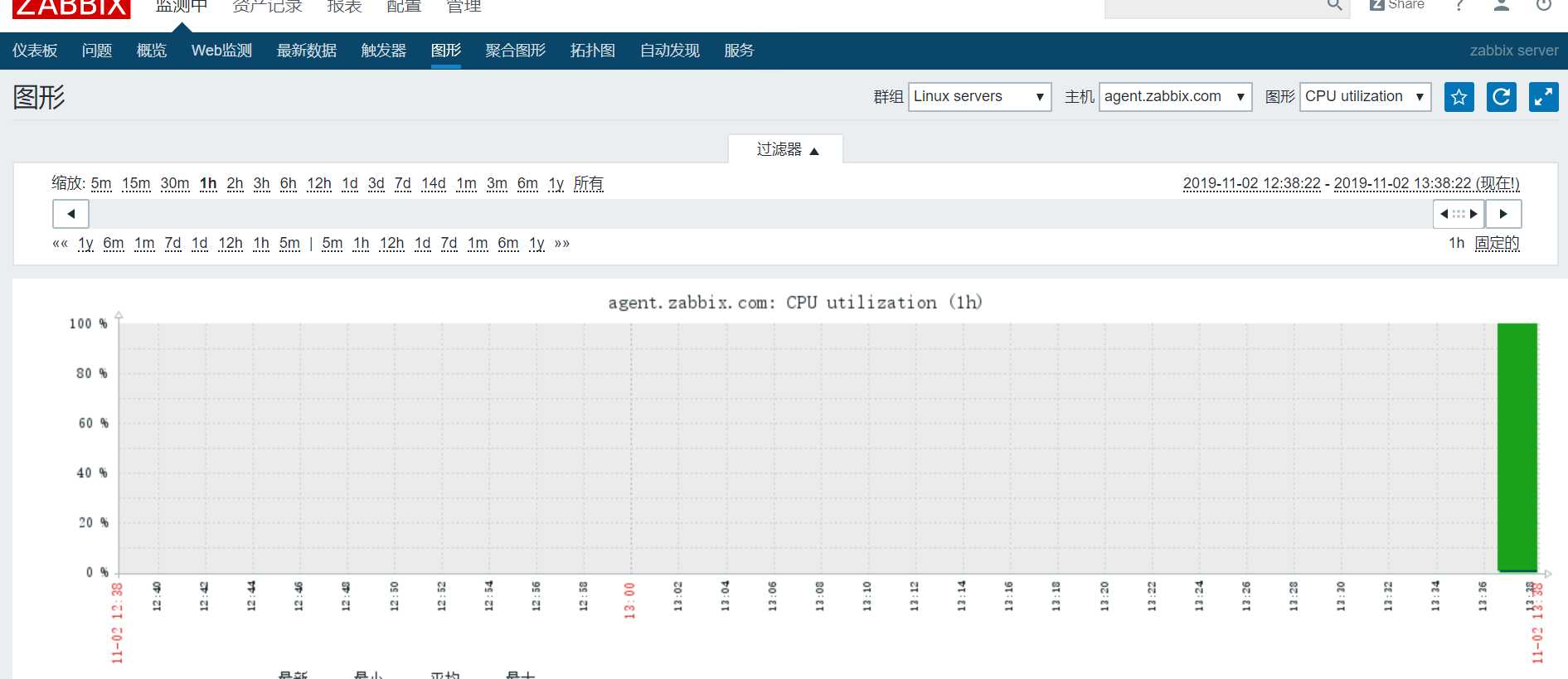Set zoom to 2h
Viewport: 1568px width, 679px height.
(x=235, y=184)
